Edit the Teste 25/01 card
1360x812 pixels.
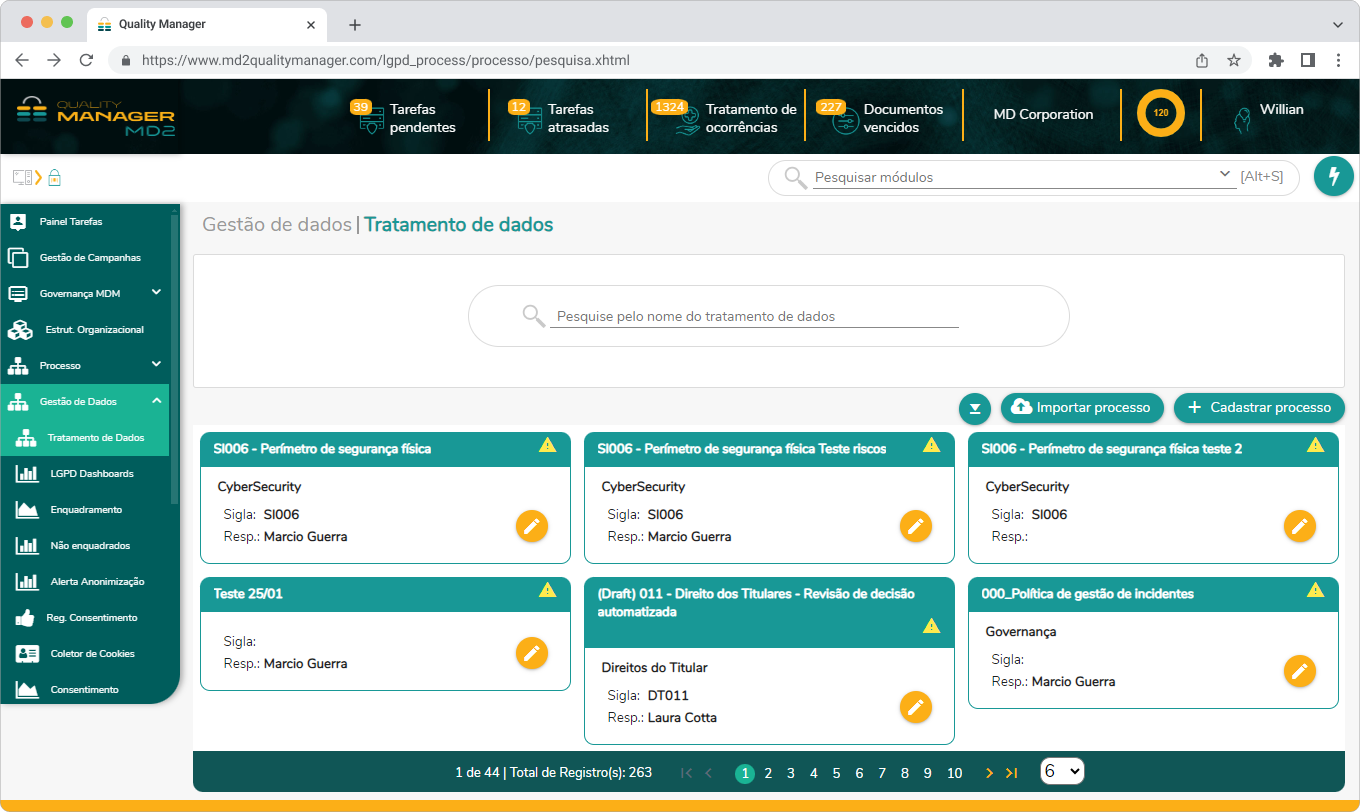pos(532,653)
